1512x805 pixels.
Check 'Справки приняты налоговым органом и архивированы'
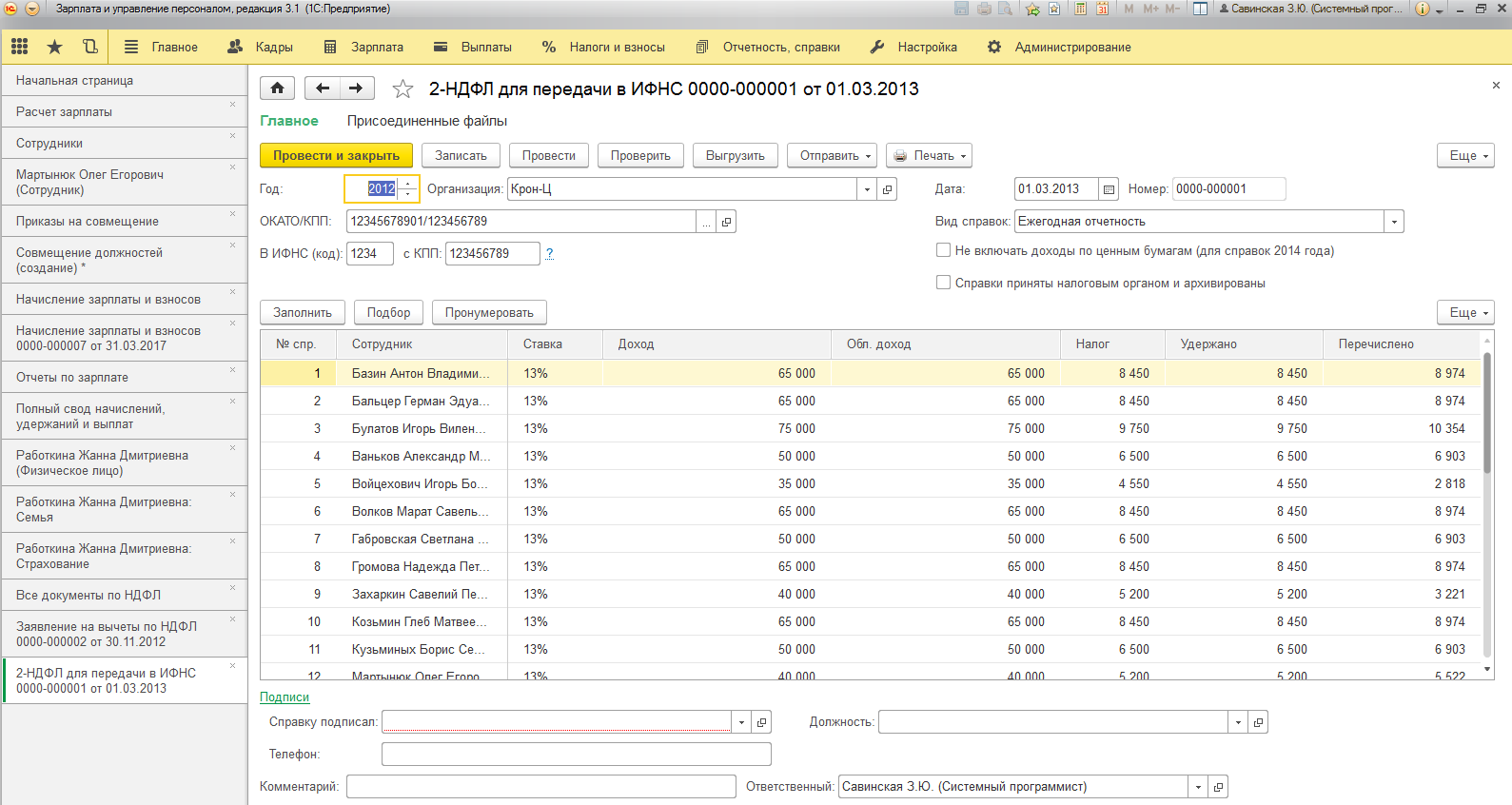coord(943,283)
